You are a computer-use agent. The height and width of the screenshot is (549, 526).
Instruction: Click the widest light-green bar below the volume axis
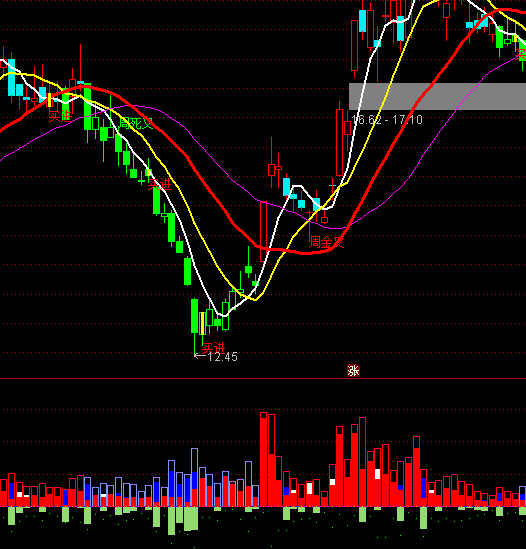[191, 519]
